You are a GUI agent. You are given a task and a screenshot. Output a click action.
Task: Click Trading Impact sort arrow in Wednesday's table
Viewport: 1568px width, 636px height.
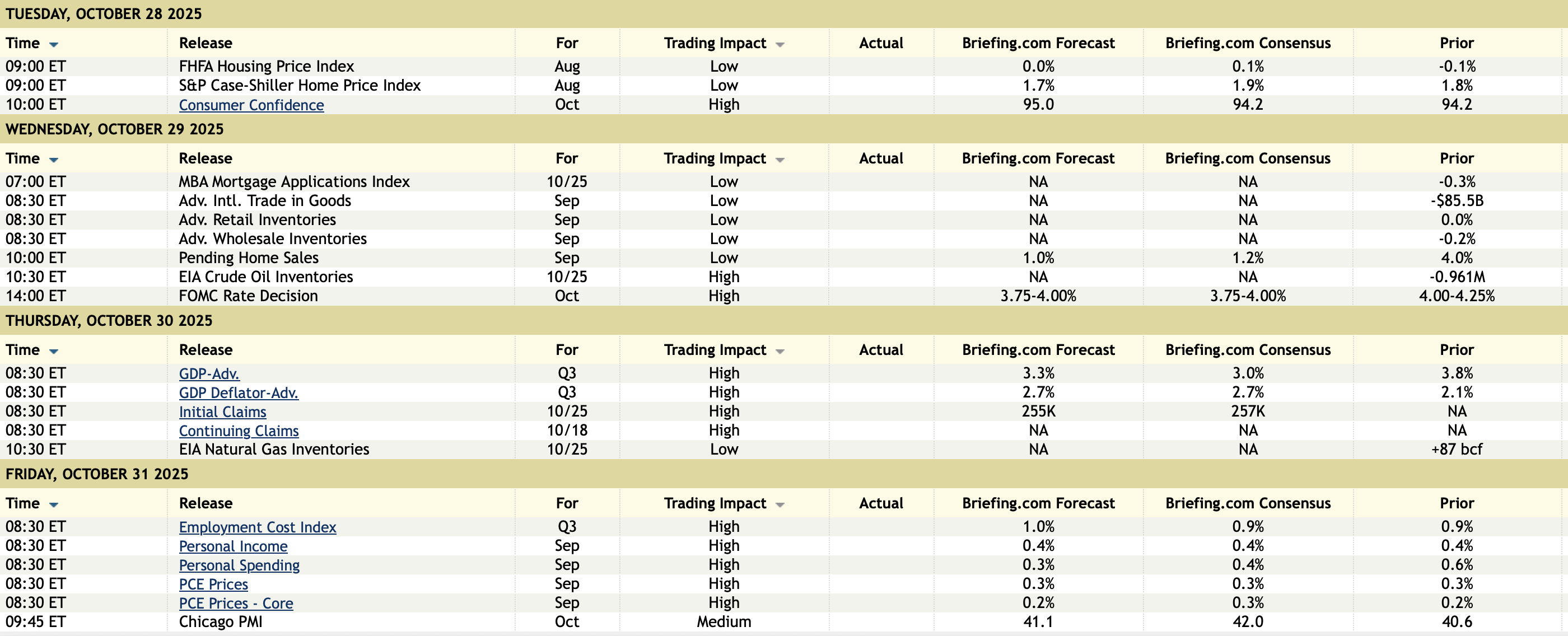click(x=780, y=160)
